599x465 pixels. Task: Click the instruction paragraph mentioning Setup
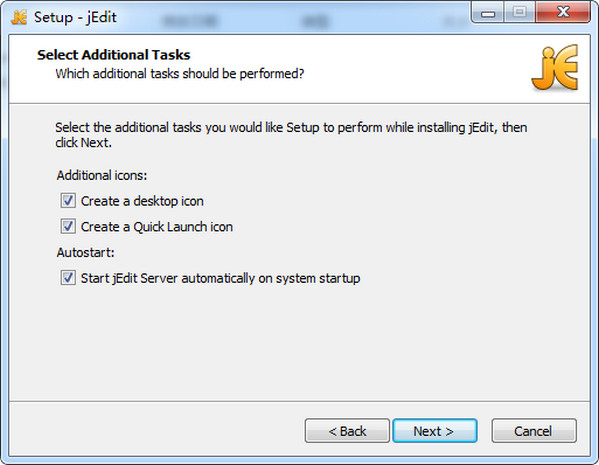[x=291, y=135]
